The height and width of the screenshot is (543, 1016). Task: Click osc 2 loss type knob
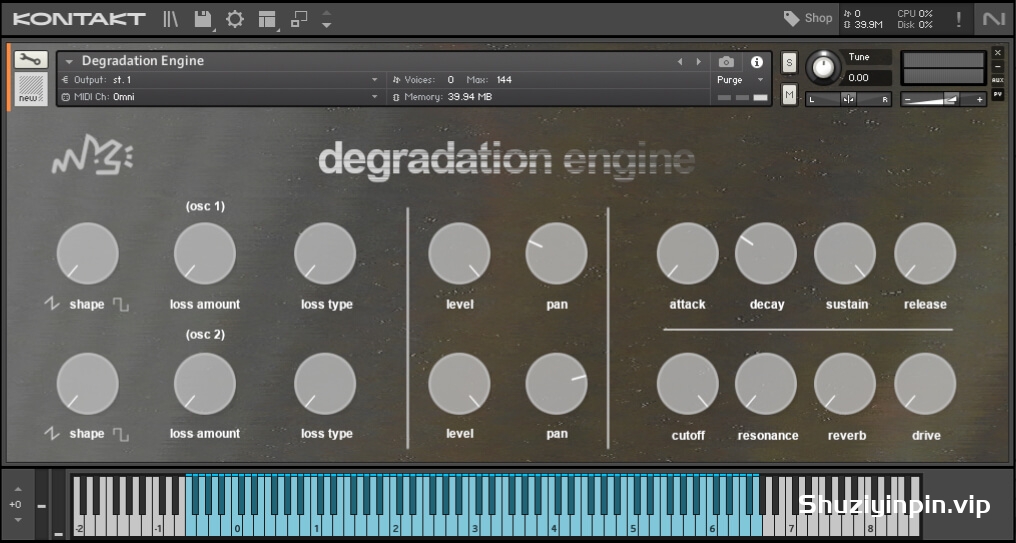[x=325, y=384]
